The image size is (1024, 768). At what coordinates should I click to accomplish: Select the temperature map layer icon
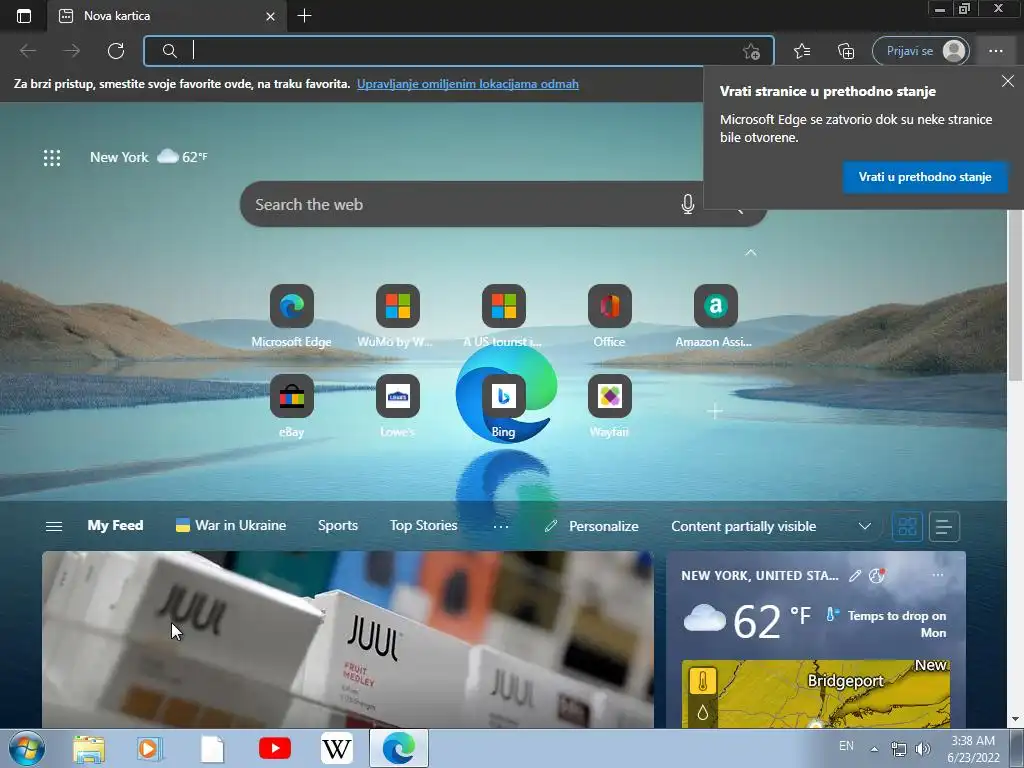click(703, 682)
